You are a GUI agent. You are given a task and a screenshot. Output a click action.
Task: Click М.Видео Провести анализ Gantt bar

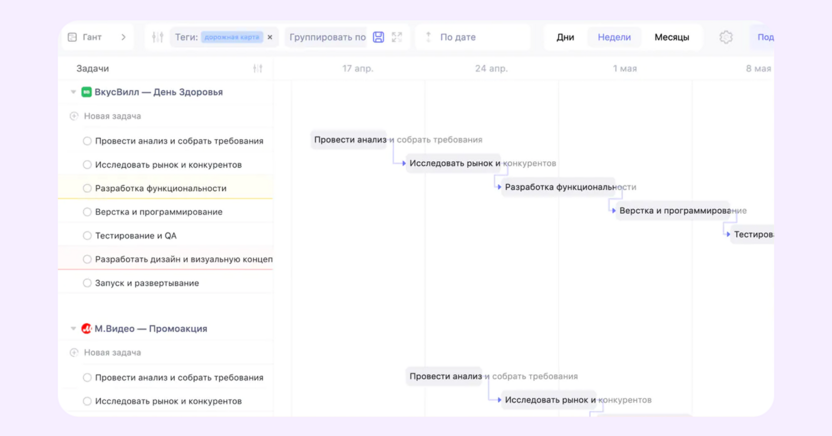click(x=444, y=377)
